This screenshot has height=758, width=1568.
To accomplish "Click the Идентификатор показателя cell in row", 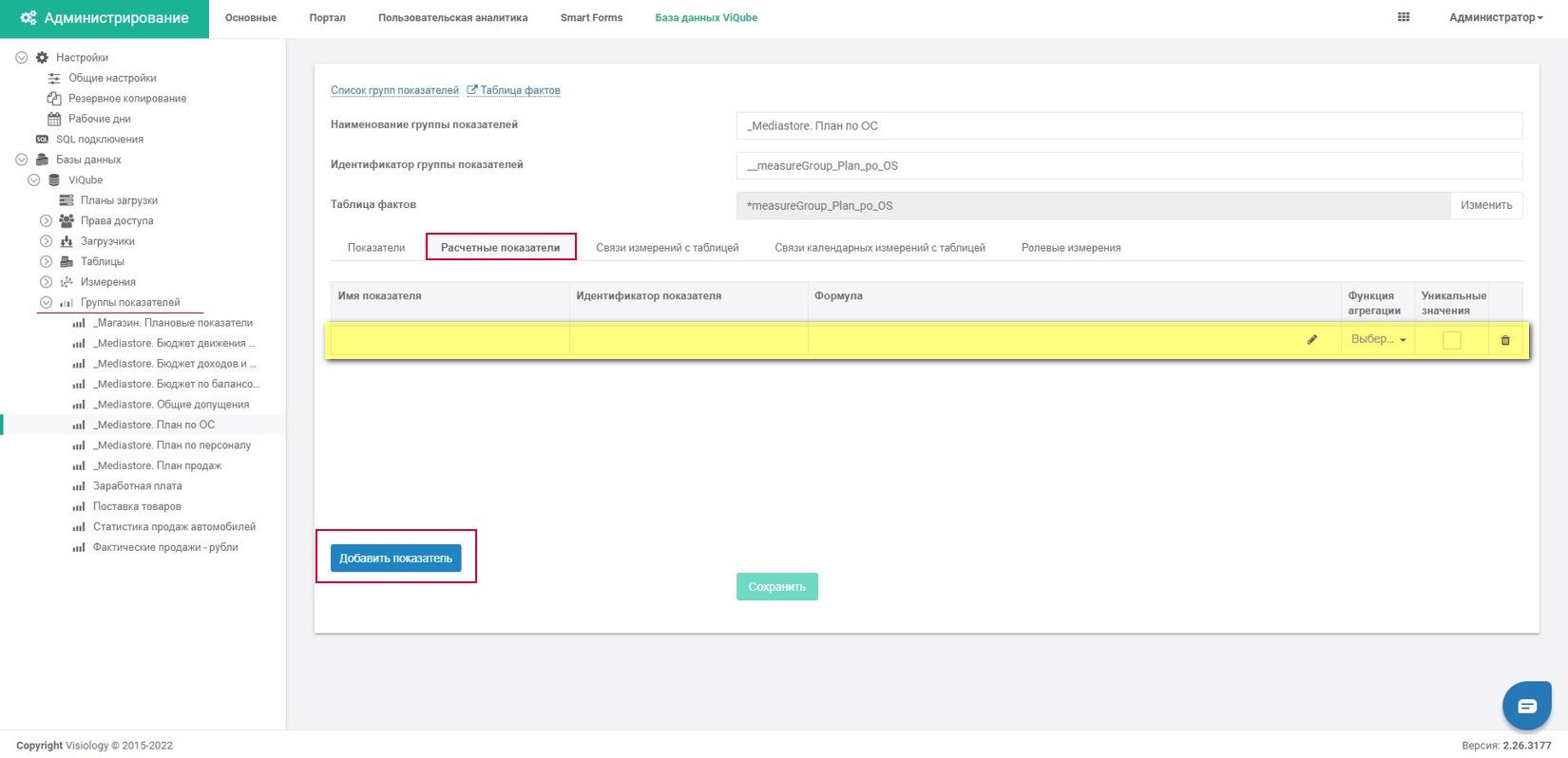I will pyautogui.click(x=689, y=340).
